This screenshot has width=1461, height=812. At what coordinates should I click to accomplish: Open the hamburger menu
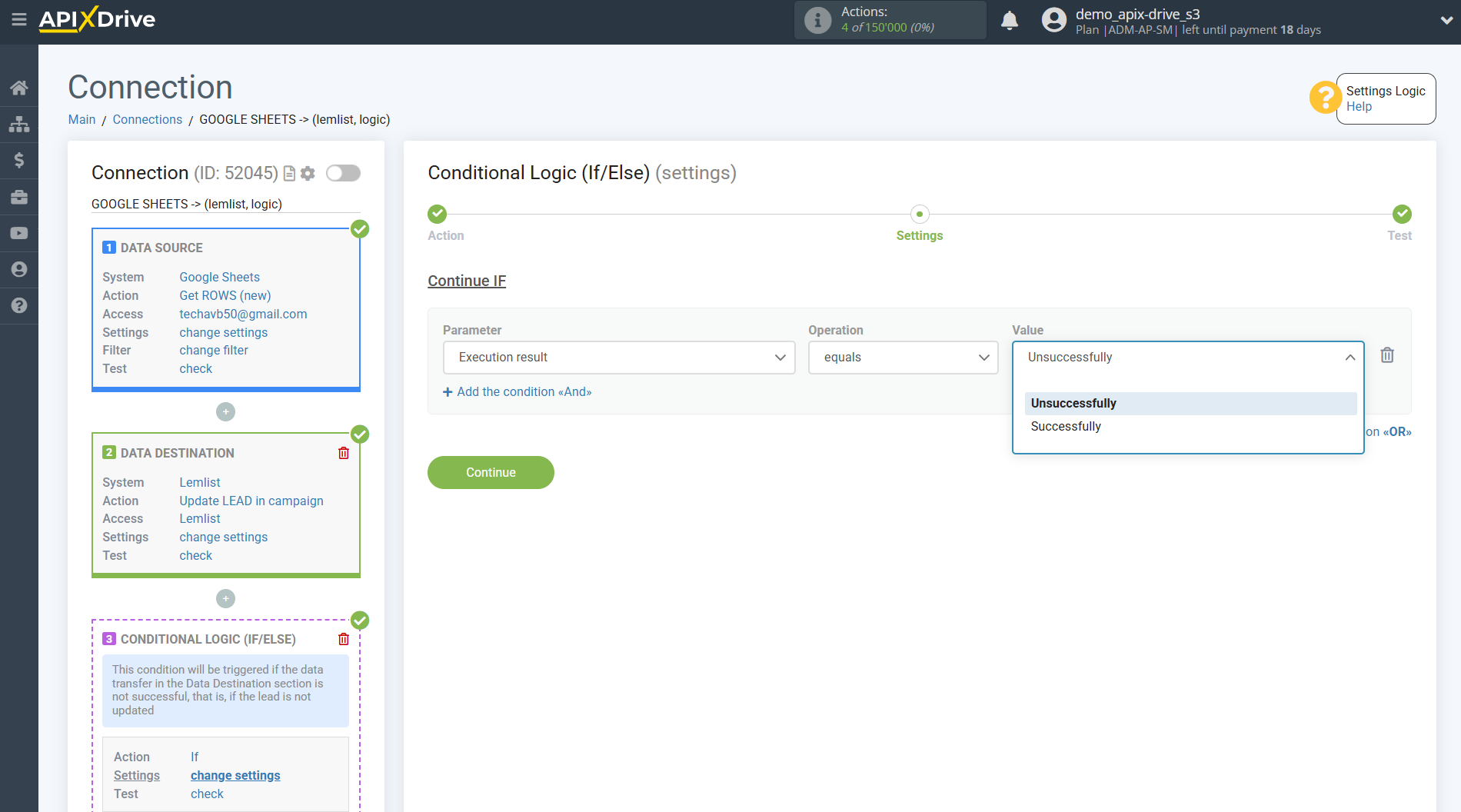click(19, 19)
